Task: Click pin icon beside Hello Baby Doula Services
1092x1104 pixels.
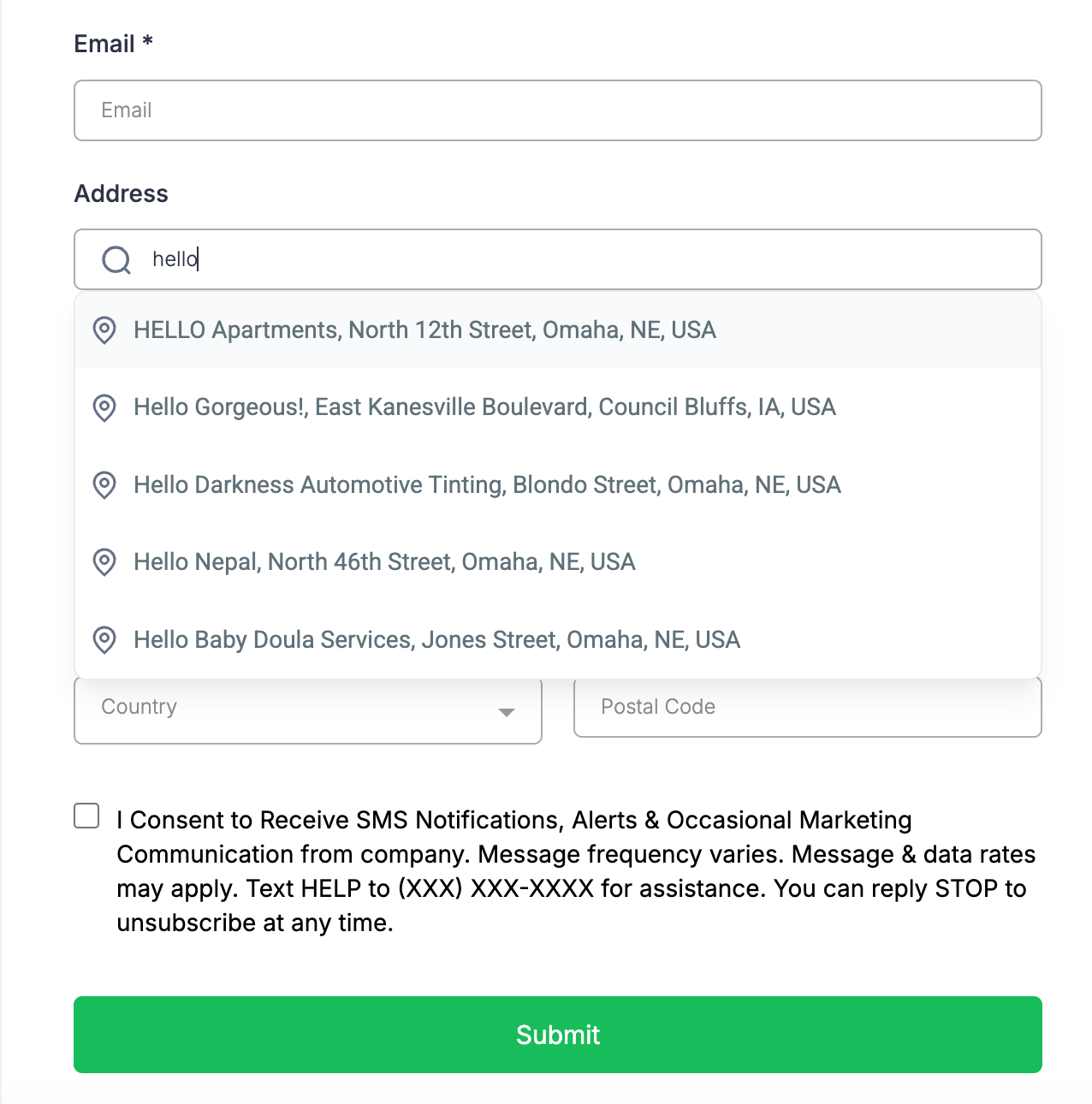Action: [x=104, y=640]
